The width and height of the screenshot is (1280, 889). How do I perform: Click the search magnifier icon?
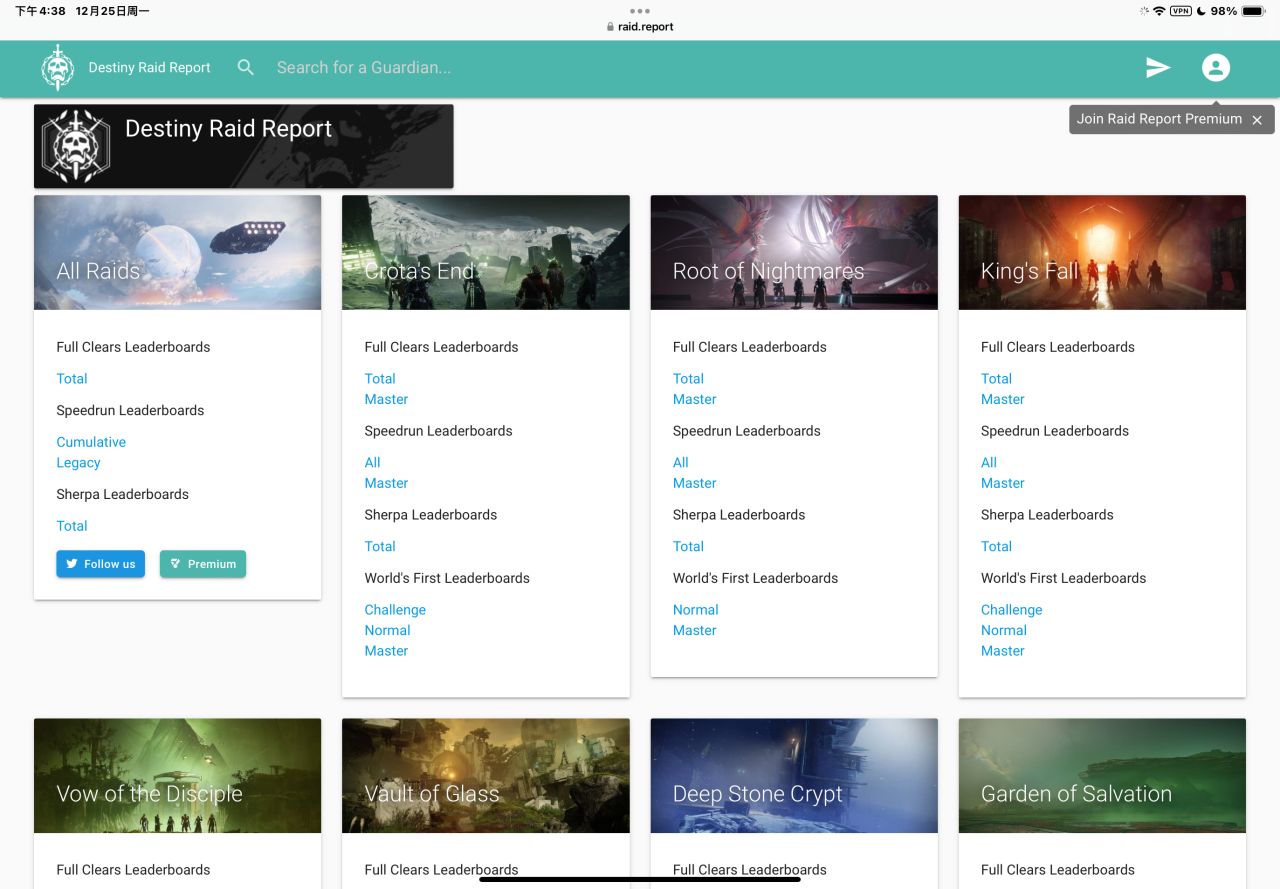click(x=246, y=68)
